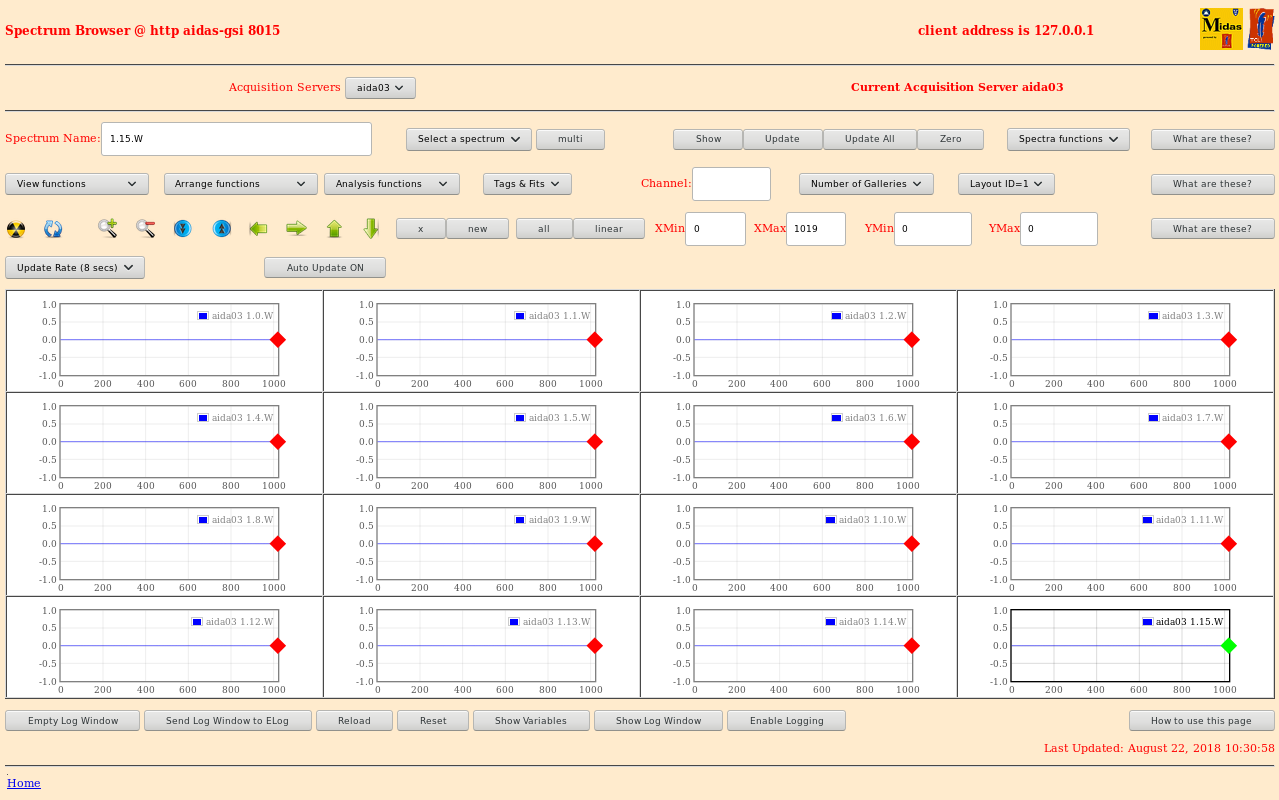The height and width of the screenshot is (800, 1279).
Task: Click the zoom out magnifier icon
Action: [145, 228]
